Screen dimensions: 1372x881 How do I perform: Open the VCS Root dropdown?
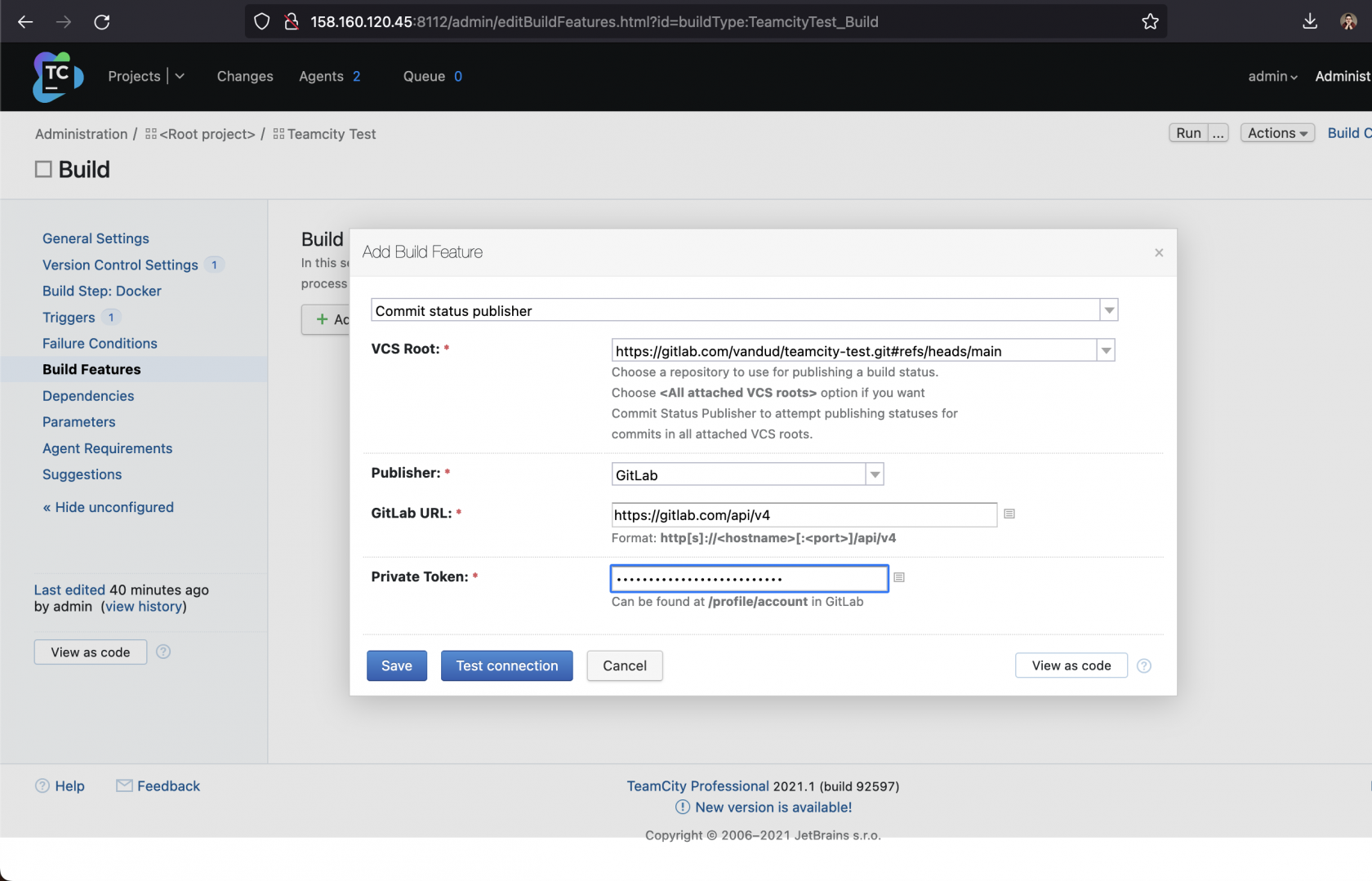[1106, 350]
